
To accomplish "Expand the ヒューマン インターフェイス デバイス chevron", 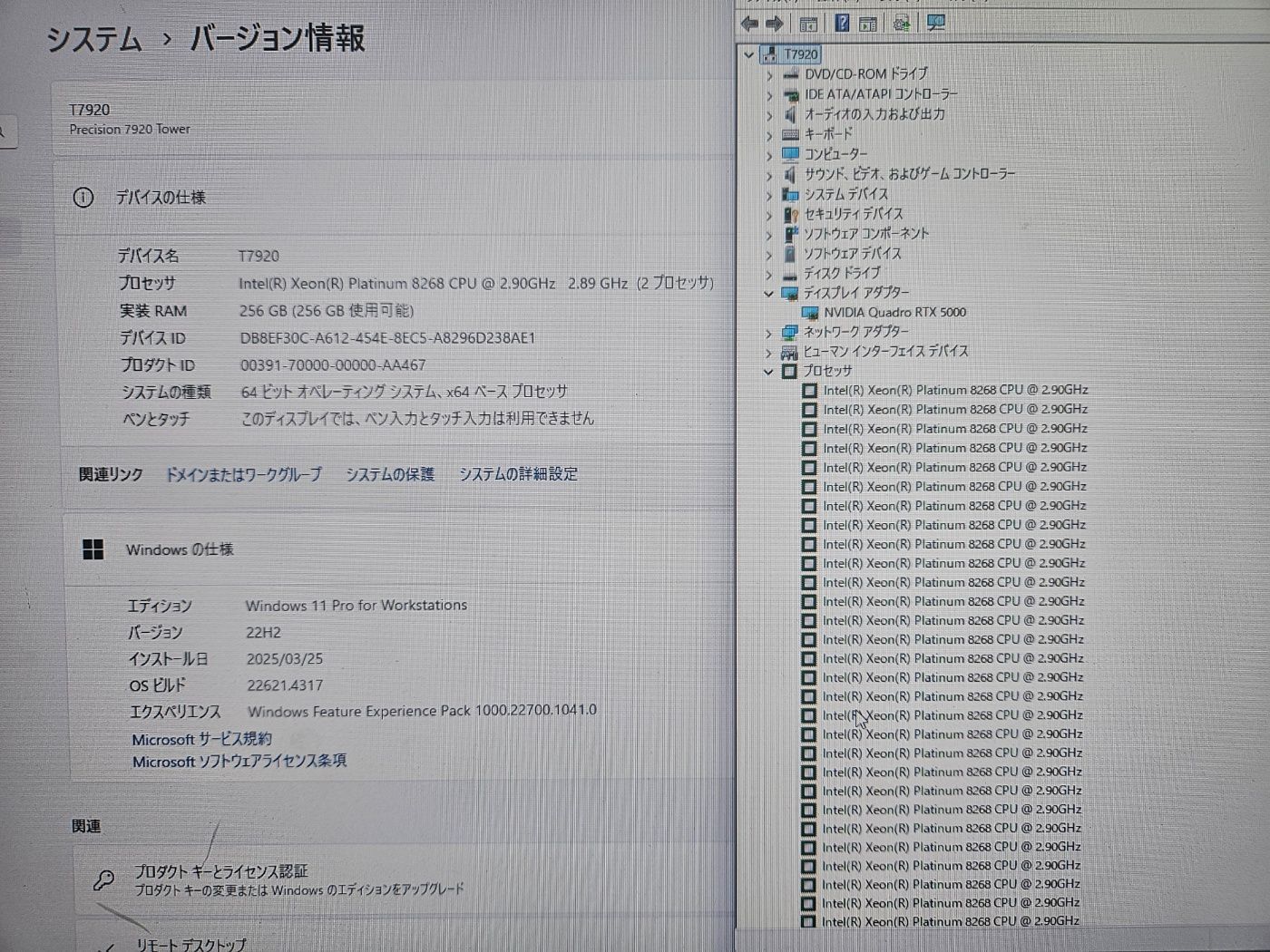I will (x=768, y=352).
